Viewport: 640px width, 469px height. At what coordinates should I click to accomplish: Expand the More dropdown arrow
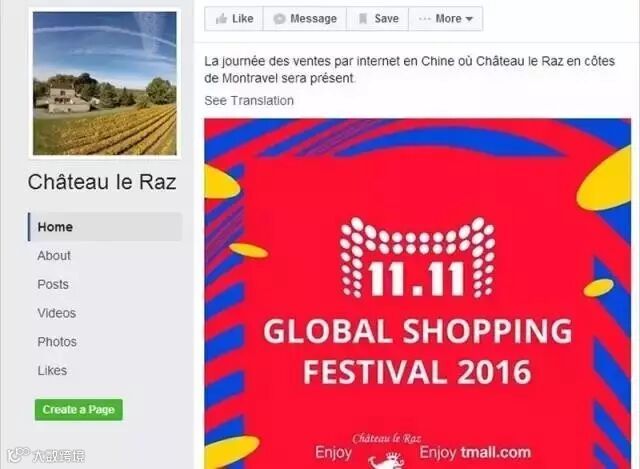469,19
